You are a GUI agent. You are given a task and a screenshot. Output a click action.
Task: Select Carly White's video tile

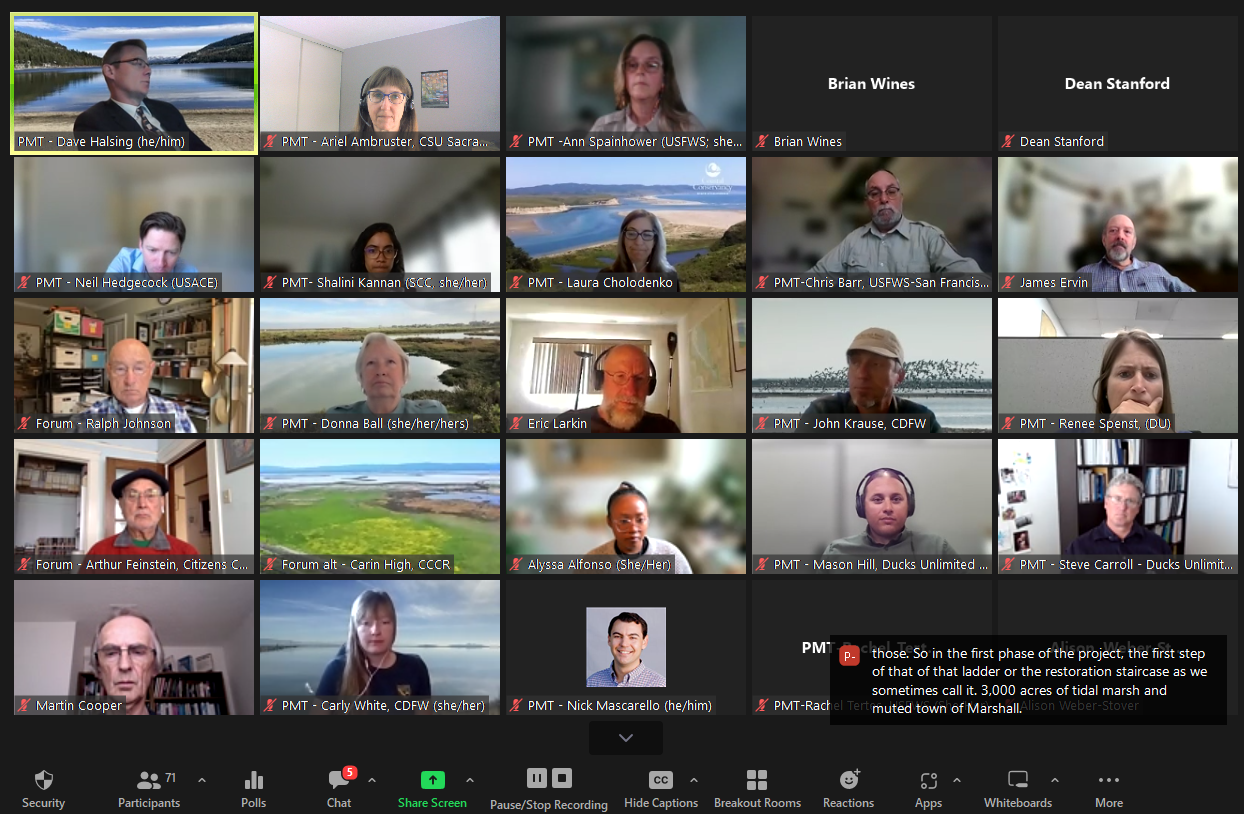[x=380, y=648]
